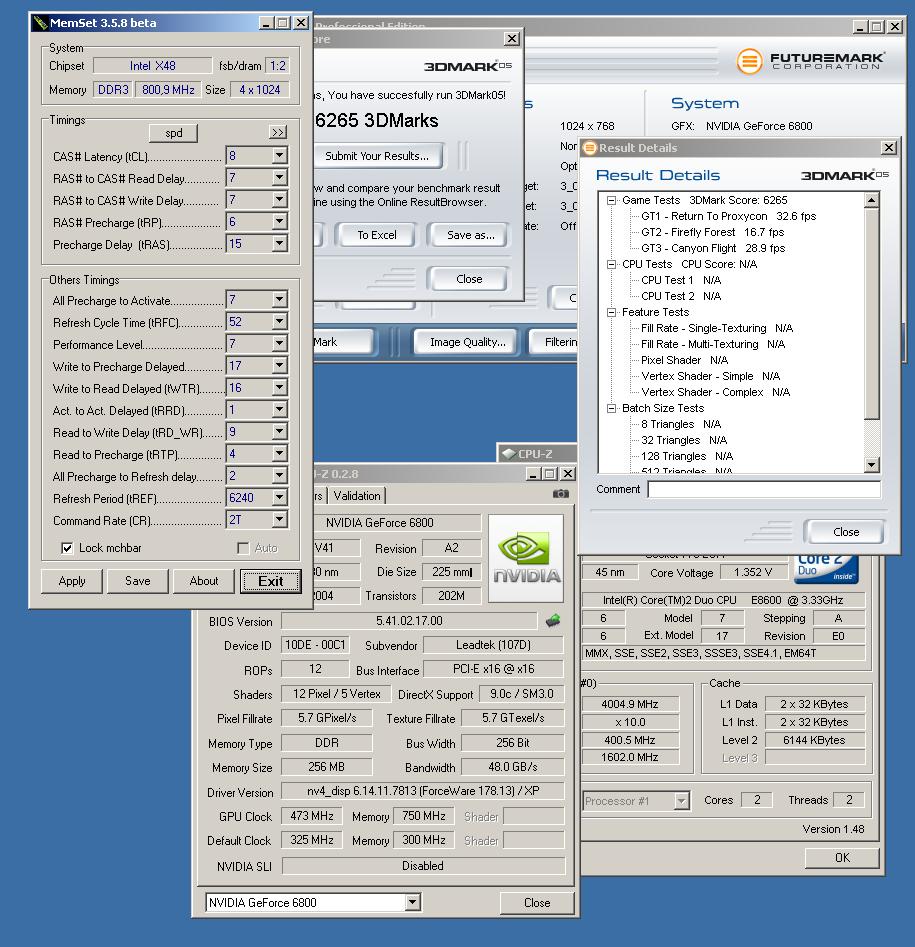The width and height of the screenshot is (915, 947).
Task: Collapse the Game Tests tree node
Action: [611, 200]
